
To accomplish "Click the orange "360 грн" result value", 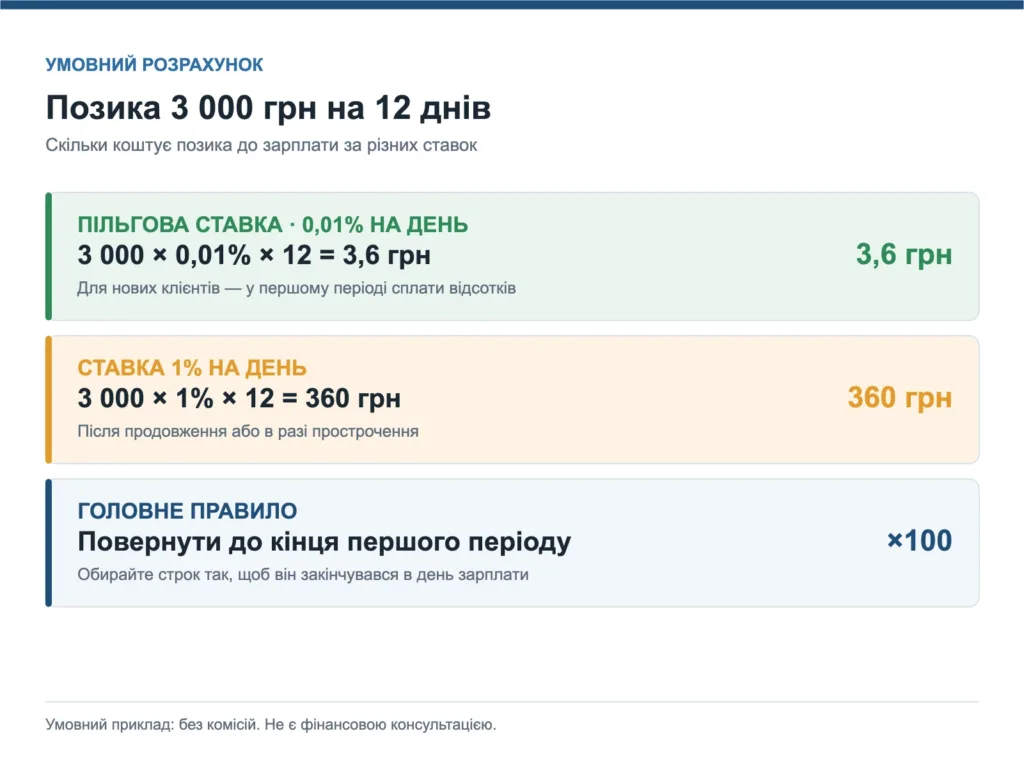I will 900,397.
